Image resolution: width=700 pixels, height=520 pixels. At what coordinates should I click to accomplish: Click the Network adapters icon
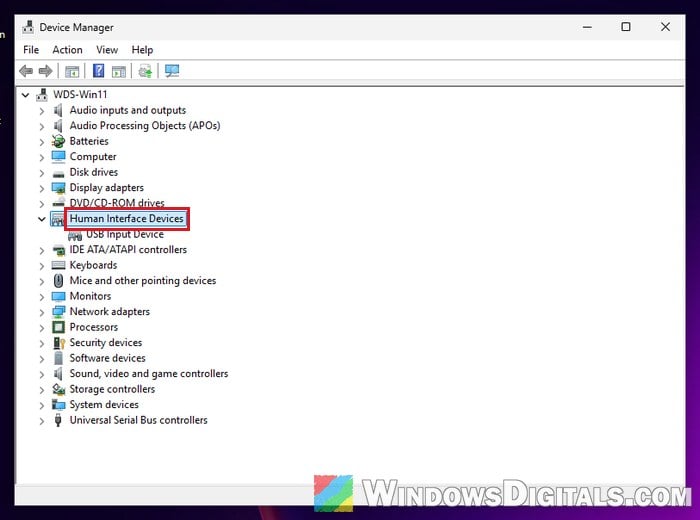point(58,312)
